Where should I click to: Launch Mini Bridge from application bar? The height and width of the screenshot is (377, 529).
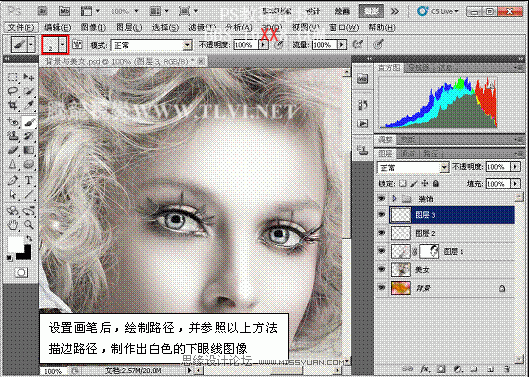click(64, 11)
